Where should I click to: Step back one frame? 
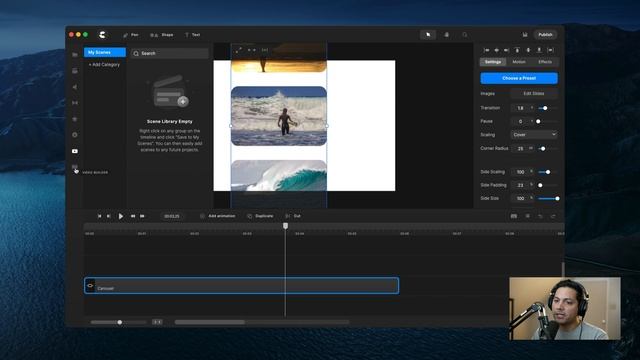coord(109,216)
